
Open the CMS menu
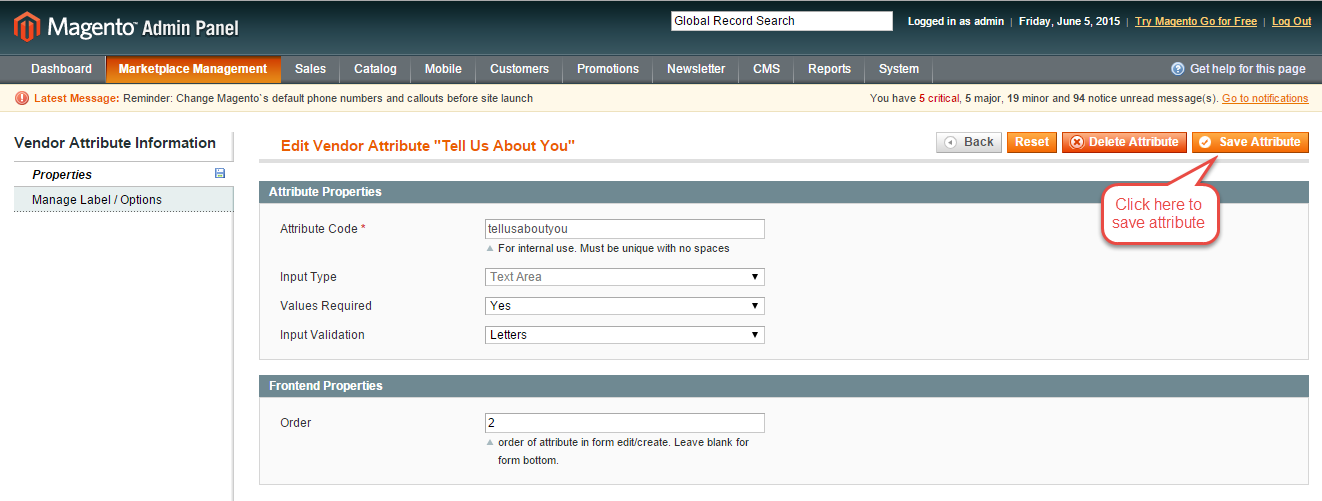(767, 69)
